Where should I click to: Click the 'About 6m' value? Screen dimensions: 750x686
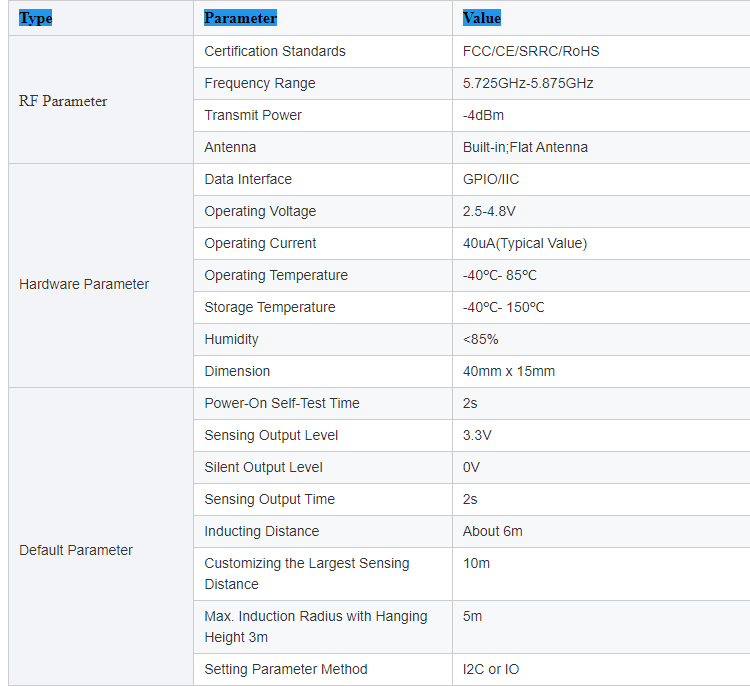pos(492,531)
